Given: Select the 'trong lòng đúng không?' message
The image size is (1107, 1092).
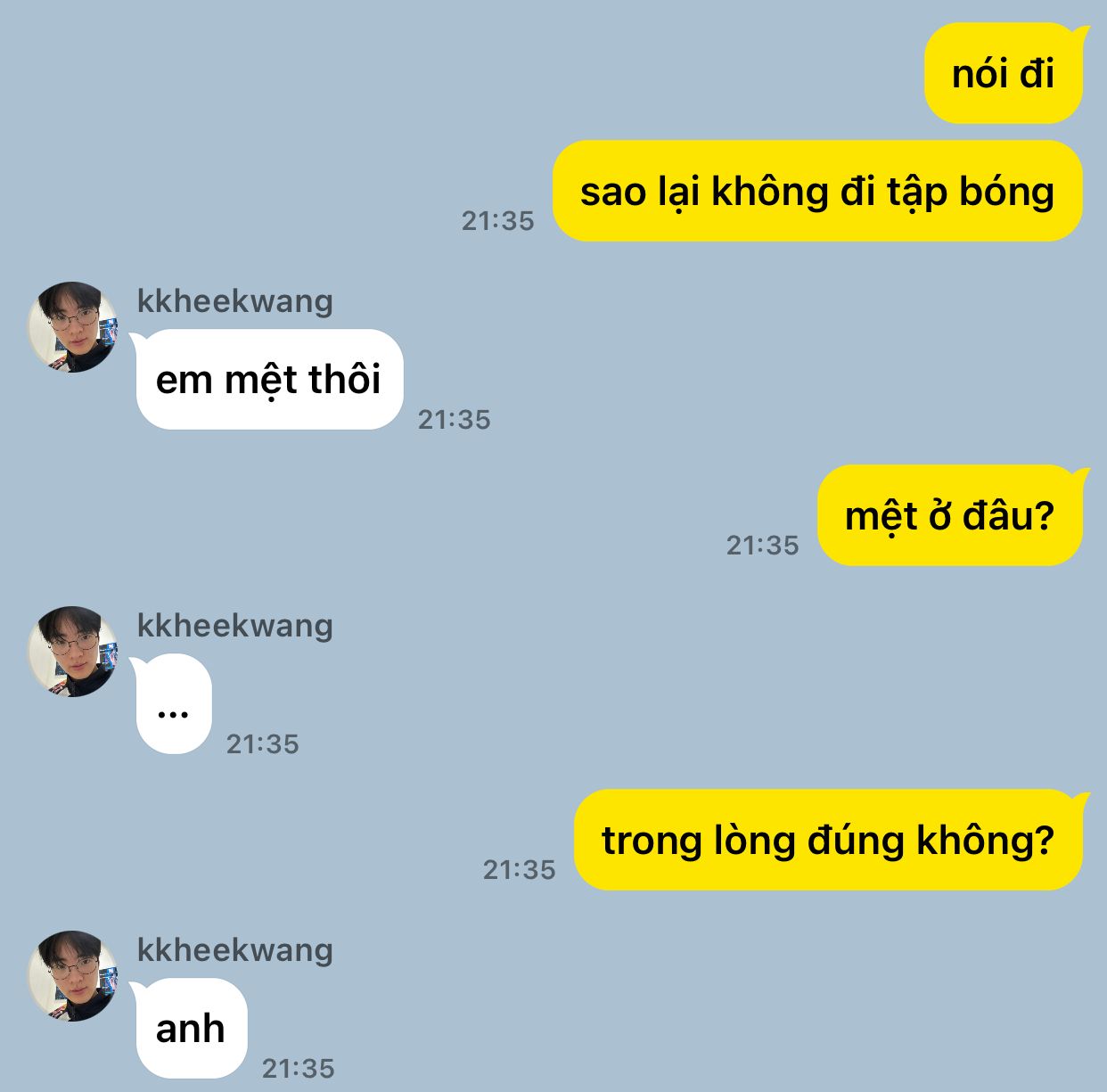Looking at the screenshot, I should (829, 840).
